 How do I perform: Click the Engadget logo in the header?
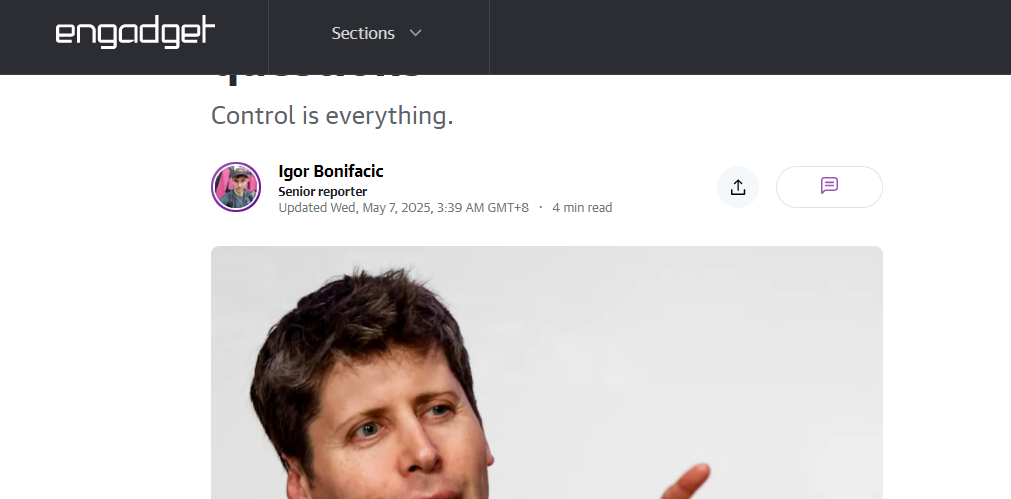[135, 32]
